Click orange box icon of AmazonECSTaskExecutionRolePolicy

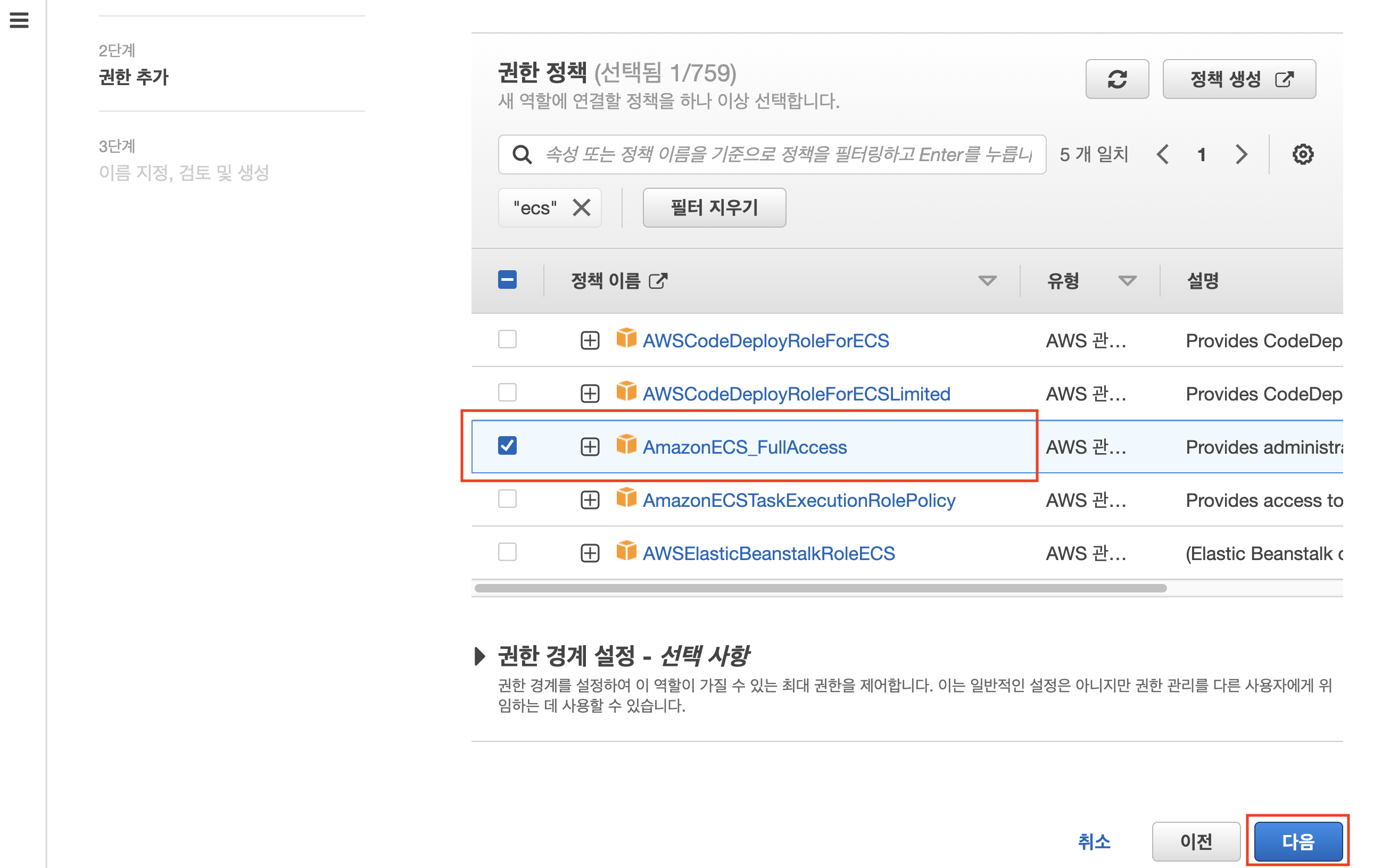(626, 498)
